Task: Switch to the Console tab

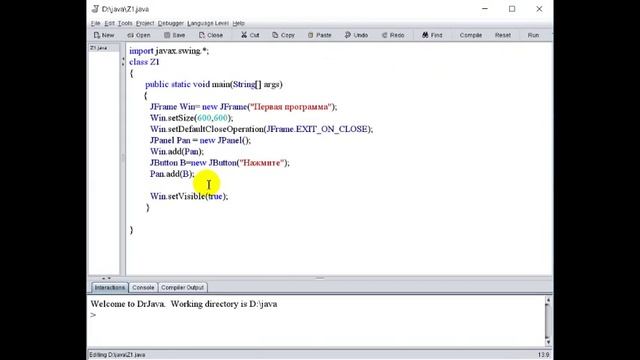Action: click(x=143, y=287)
